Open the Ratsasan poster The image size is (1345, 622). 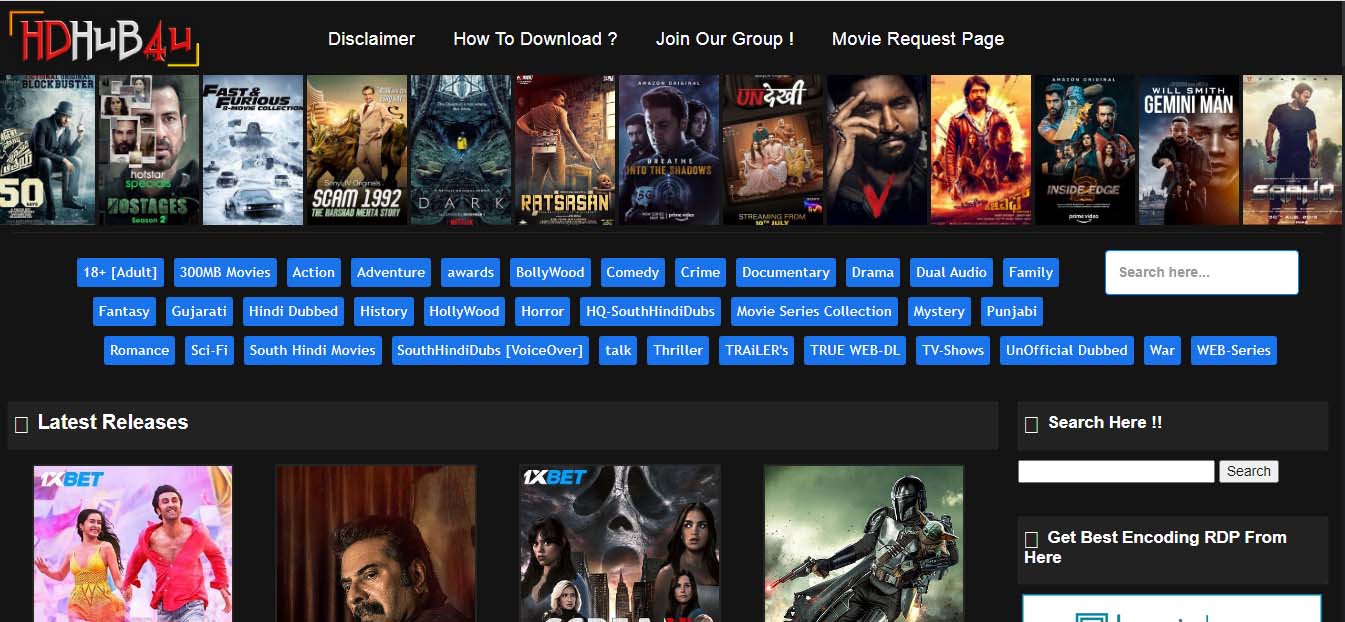(x=565, y=150)
